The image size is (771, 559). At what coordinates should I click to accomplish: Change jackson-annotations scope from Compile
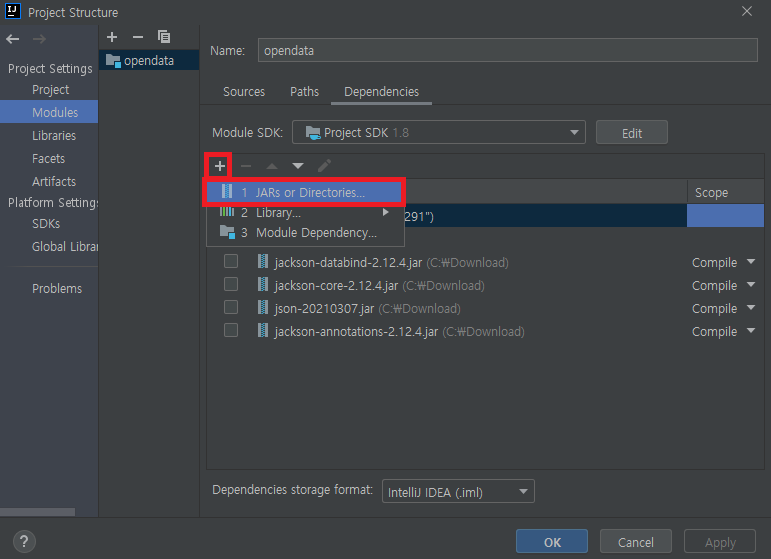click(723, 332)
